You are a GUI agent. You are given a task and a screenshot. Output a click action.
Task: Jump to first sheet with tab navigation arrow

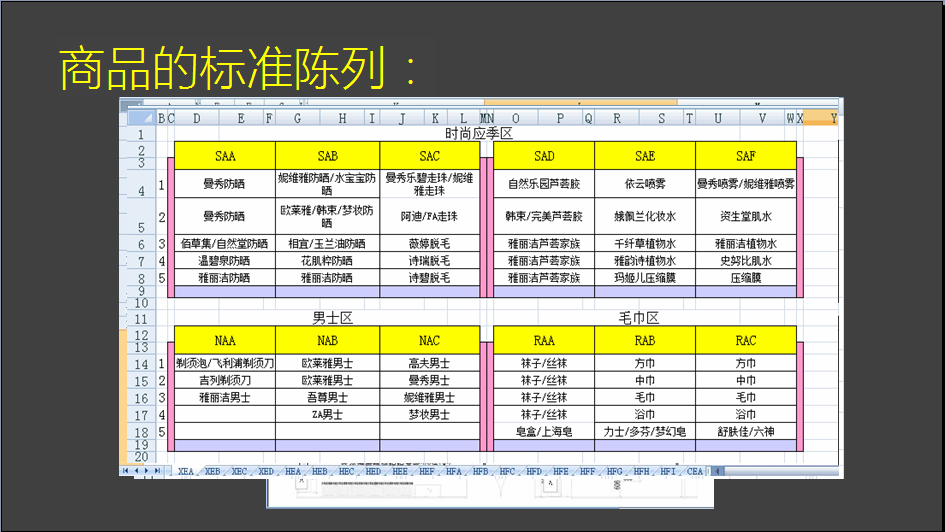coord(125,471)
